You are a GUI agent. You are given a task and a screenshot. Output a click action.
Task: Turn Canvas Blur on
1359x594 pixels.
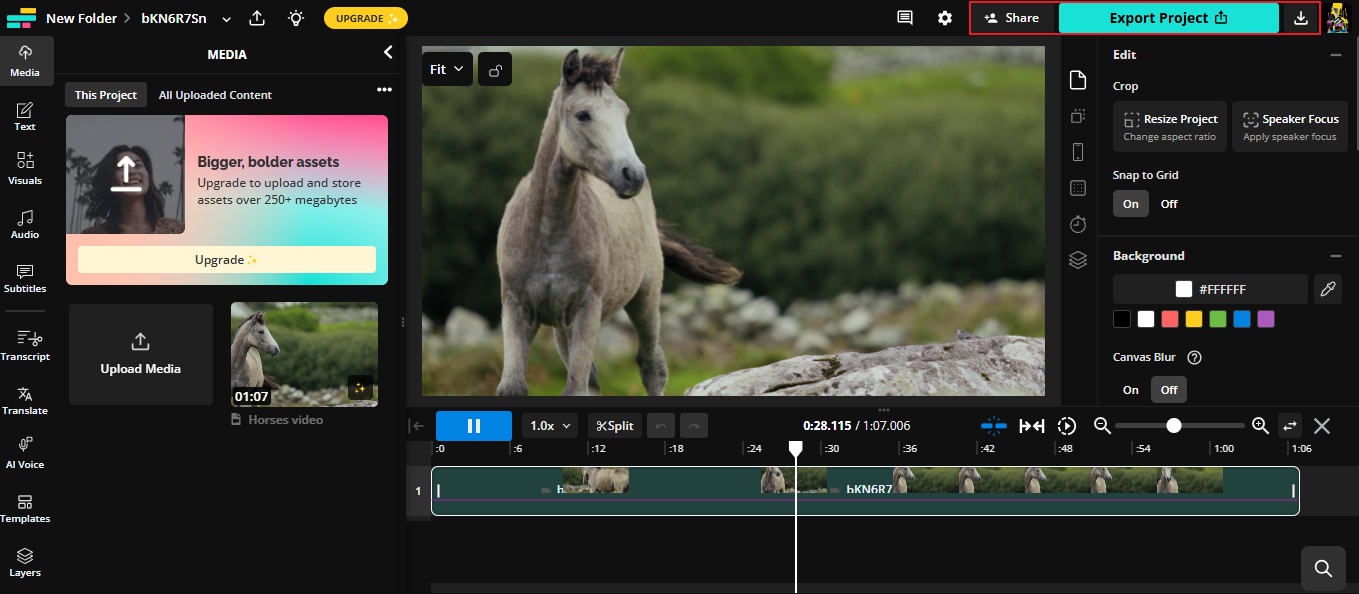1130,390
